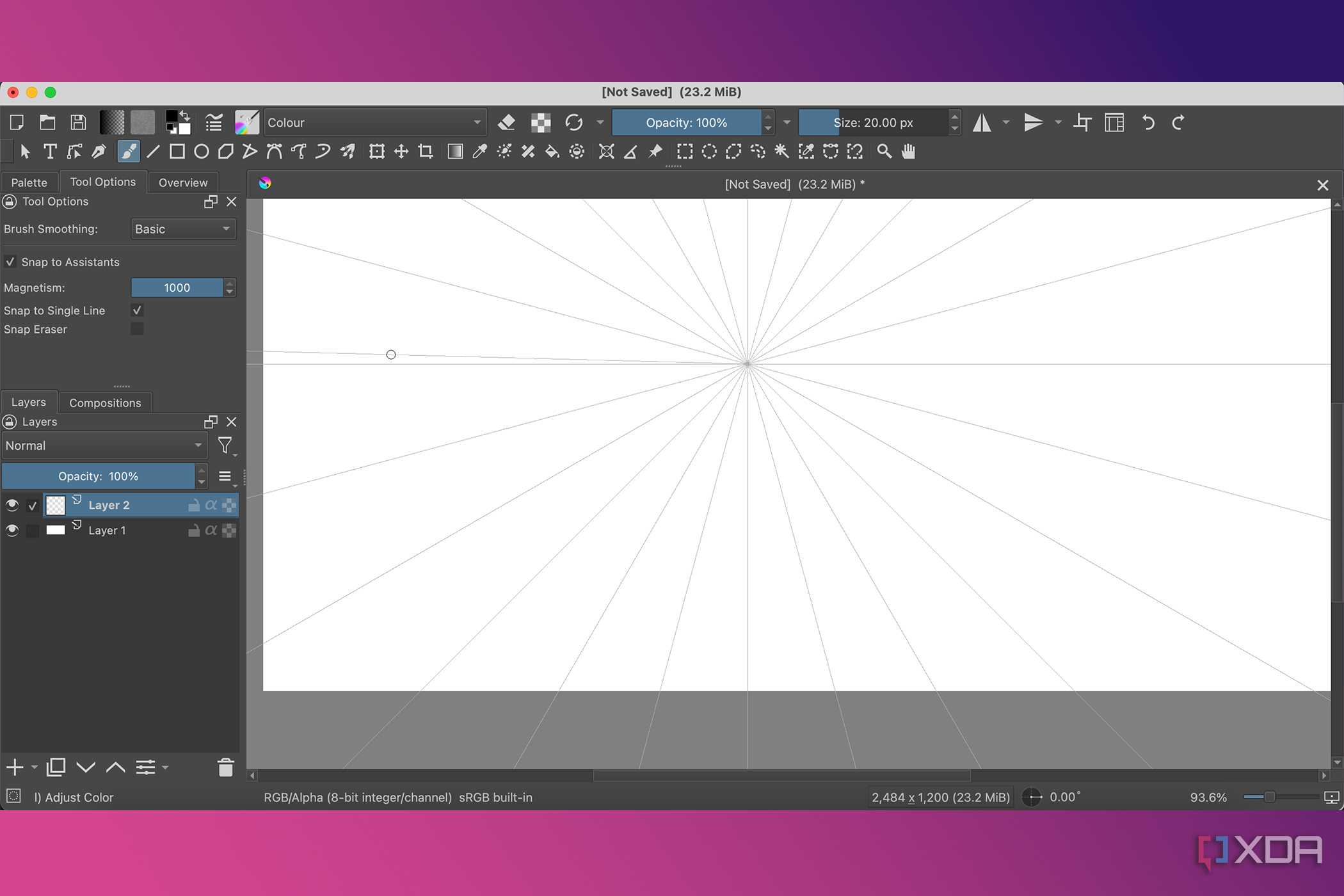Select the Ellipse shape tool
This screenshot has width=1344, height=896.
pyautogui.click(x=202, y=152)
